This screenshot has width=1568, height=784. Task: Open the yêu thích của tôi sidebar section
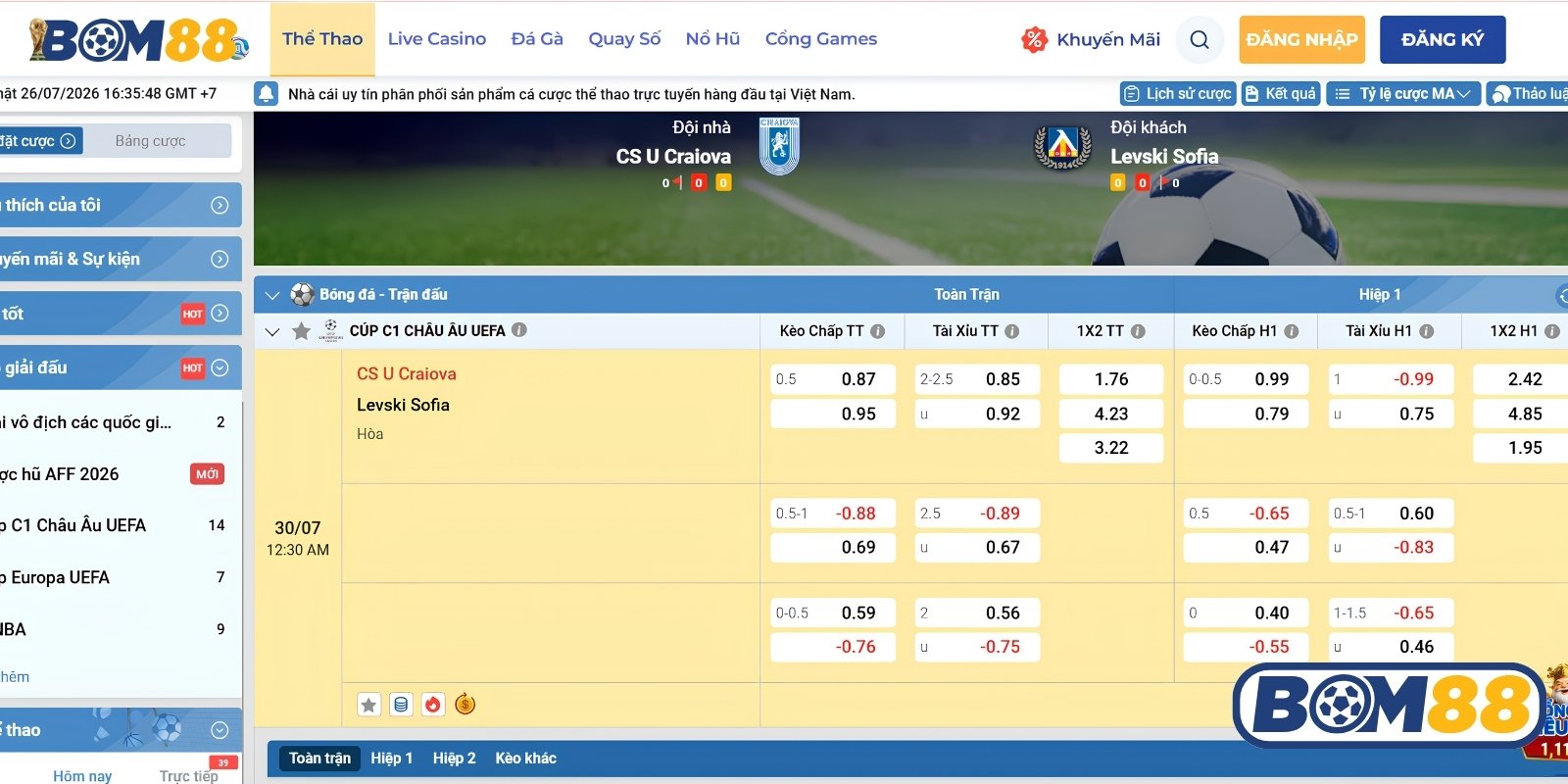click(x=120, y=205)
